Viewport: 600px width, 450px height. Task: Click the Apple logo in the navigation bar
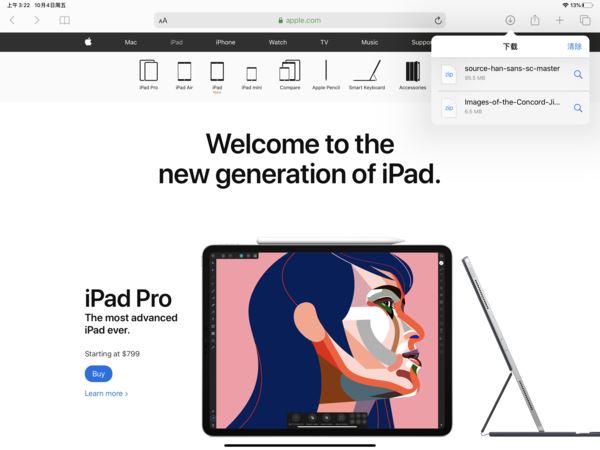88,42
